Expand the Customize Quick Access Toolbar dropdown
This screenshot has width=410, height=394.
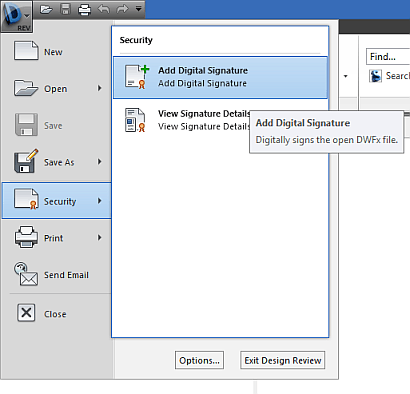coord(138,9)
